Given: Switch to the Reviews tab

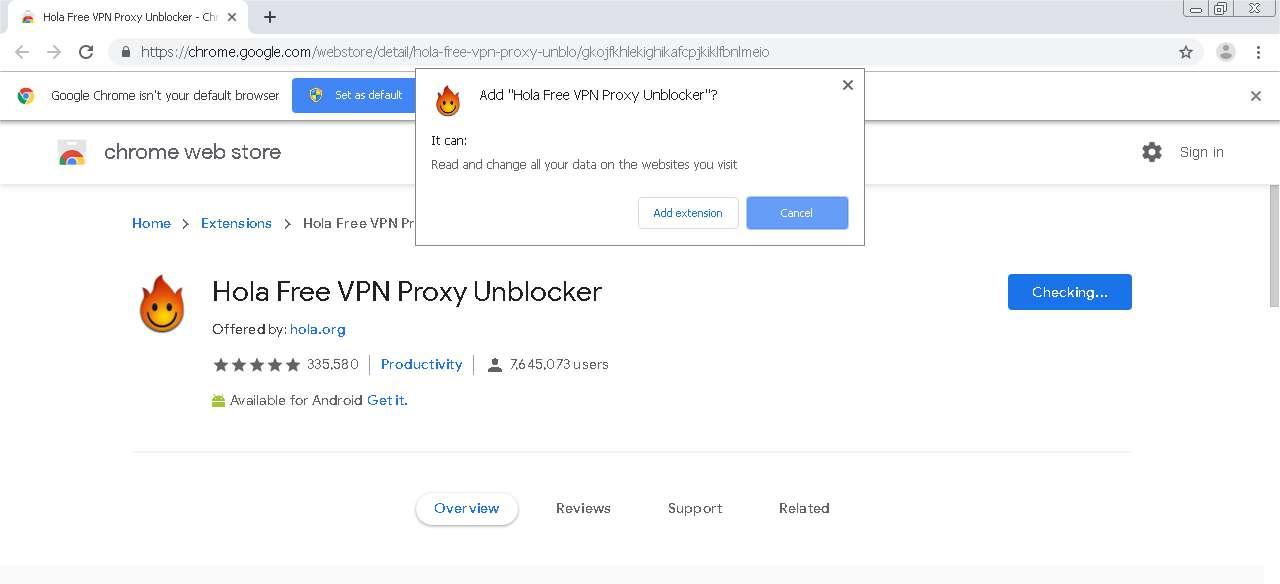Looking at the screenshot, I should click(583, 508).
